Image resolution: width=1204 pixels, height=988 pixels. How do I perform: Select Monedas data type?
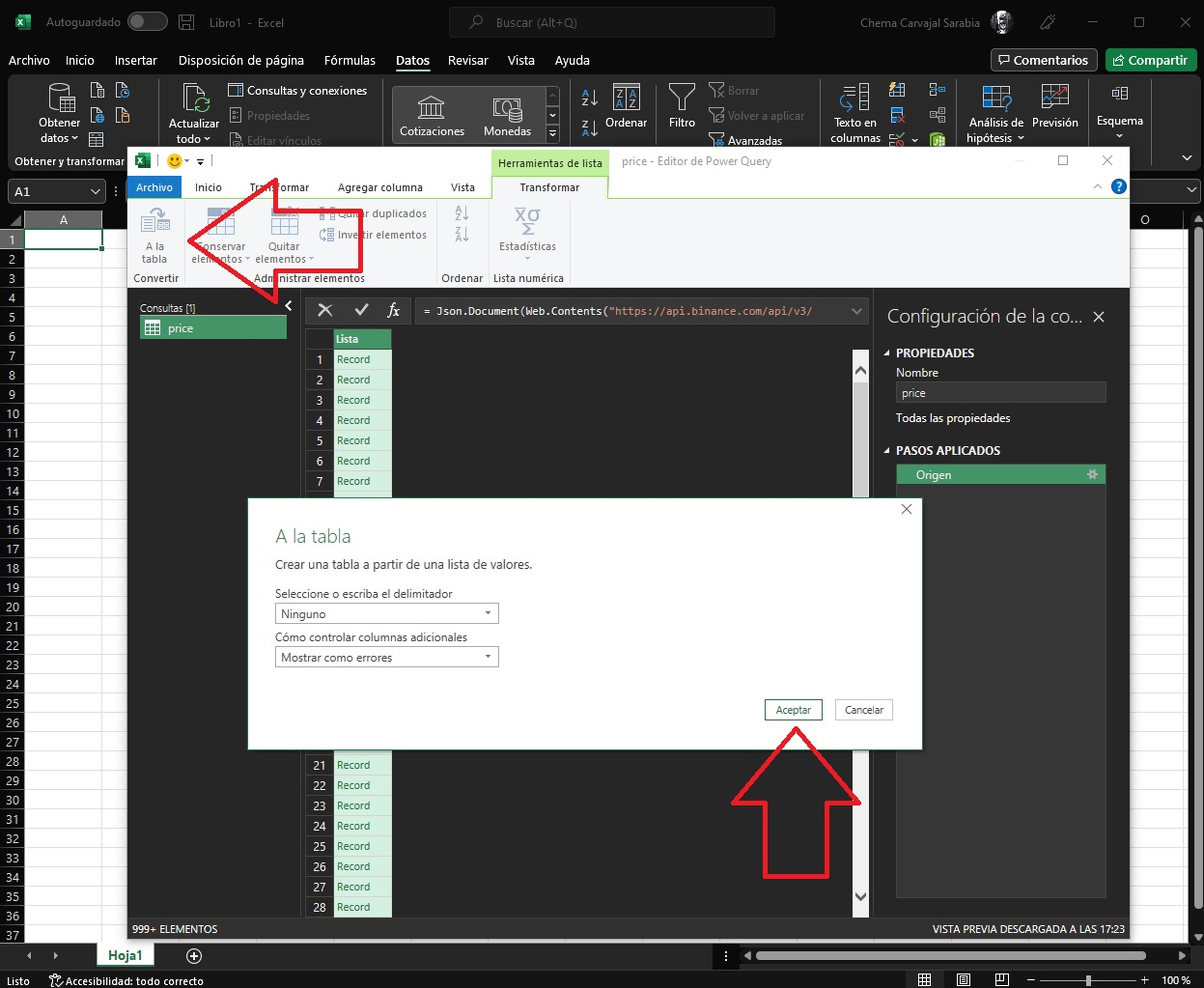pyautogui.click(x=507, y=115)
